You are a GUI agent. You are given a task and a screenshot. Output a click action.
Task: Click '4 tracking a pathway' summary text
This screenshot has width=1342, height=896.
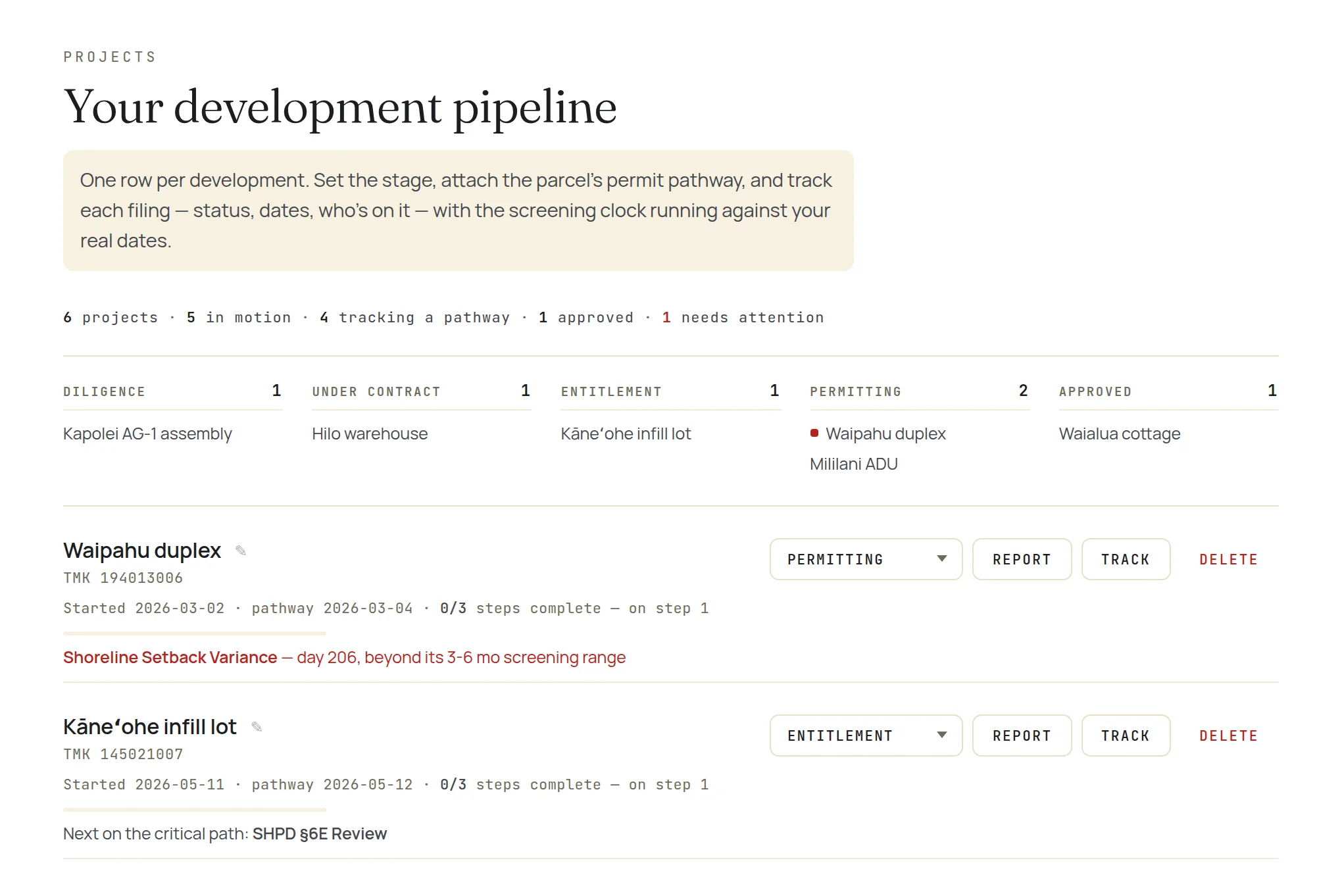(414, 318)
